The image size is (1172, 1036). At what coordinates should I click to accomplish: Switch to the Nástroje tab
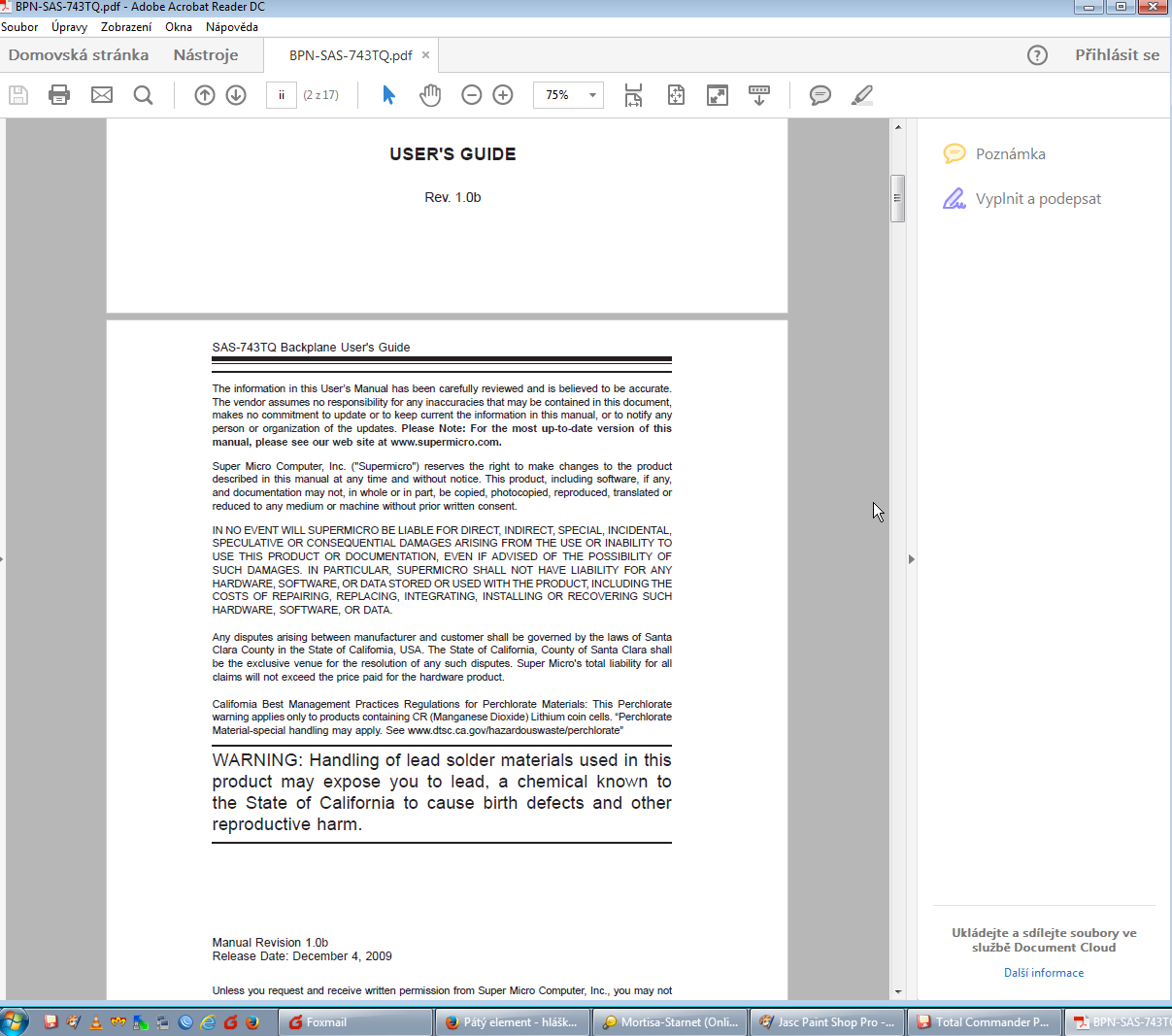206,55
